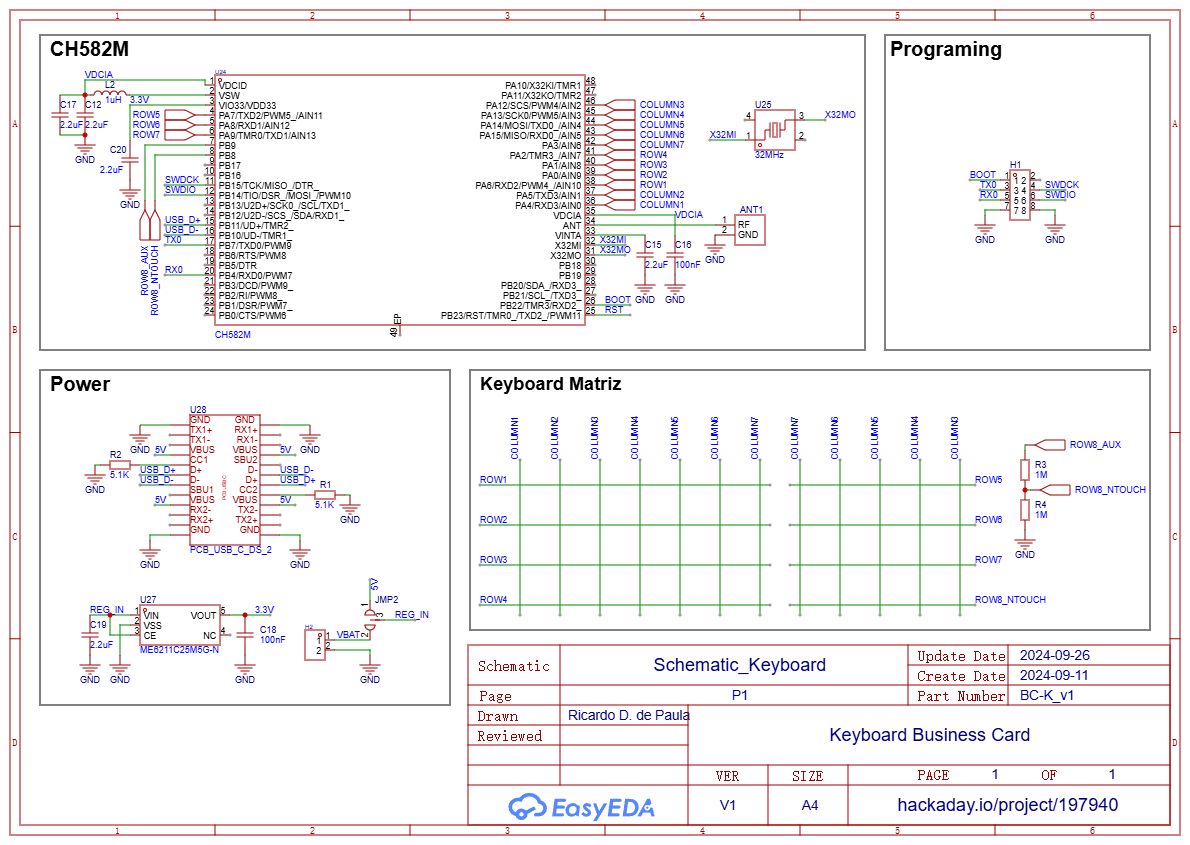This screenshot has width=1190, height=845.
Task: Select the L2 1uH inductor symbol
Action: 103,92
